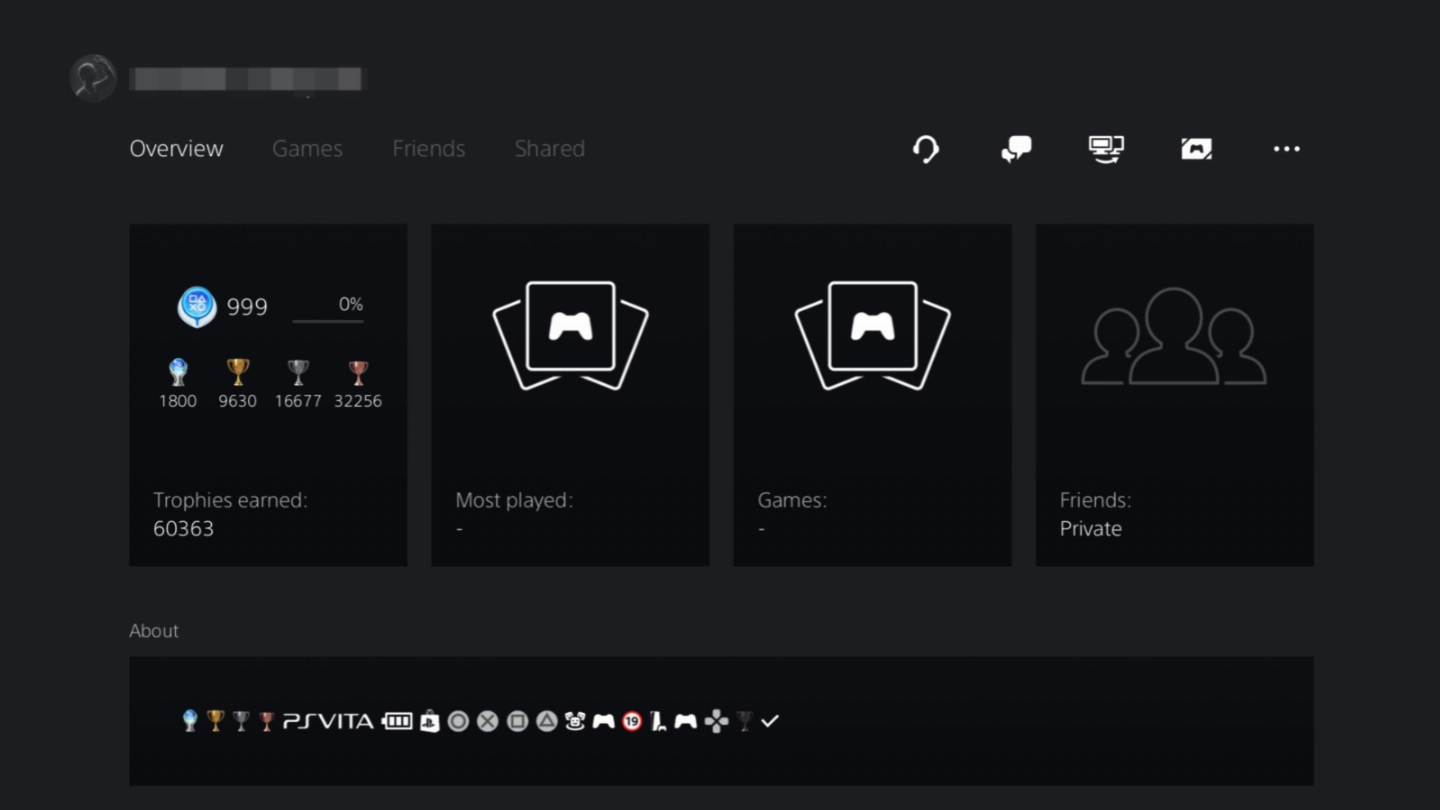Click the blurred username next to avatar
Image resolution: width=1440 pixels, height=810 pixels.
tap(248, 79)
